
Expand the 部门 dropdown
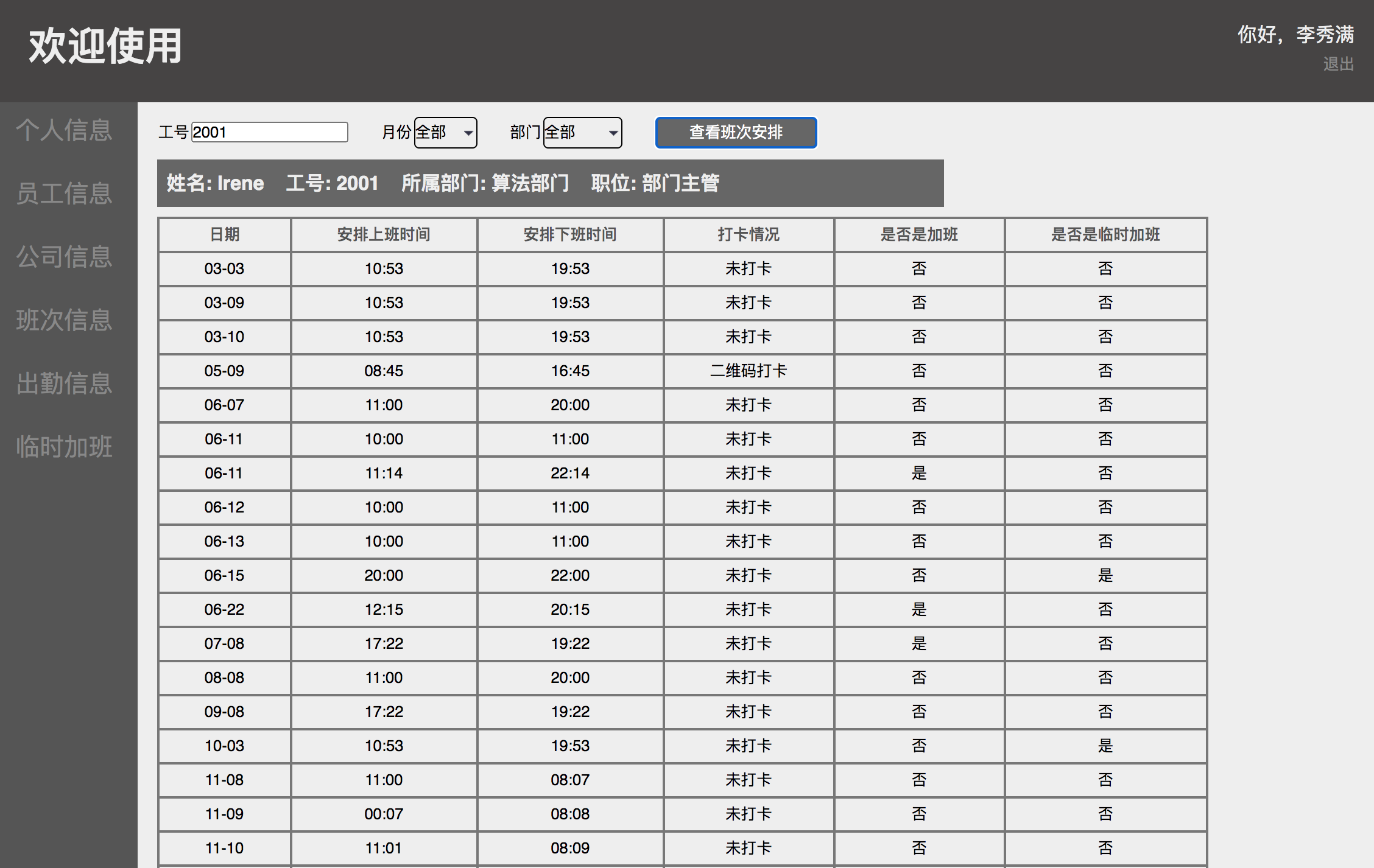[x=582, y=132]
